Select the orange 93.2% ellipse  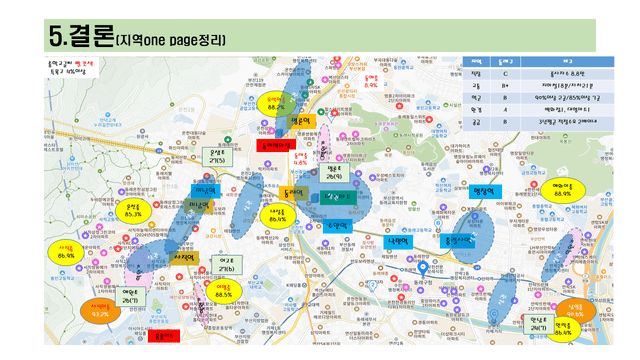point(100,311)
